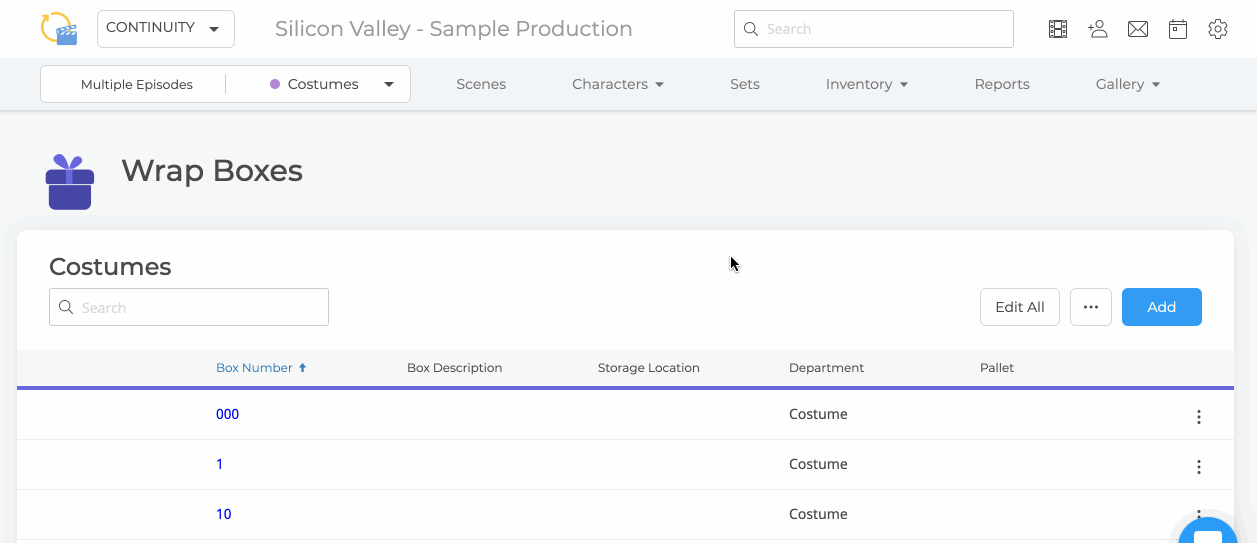Viewport: 1257px width, 543px height.
Task: Click the Box Number sort arrow
Action: click(303, 368)
